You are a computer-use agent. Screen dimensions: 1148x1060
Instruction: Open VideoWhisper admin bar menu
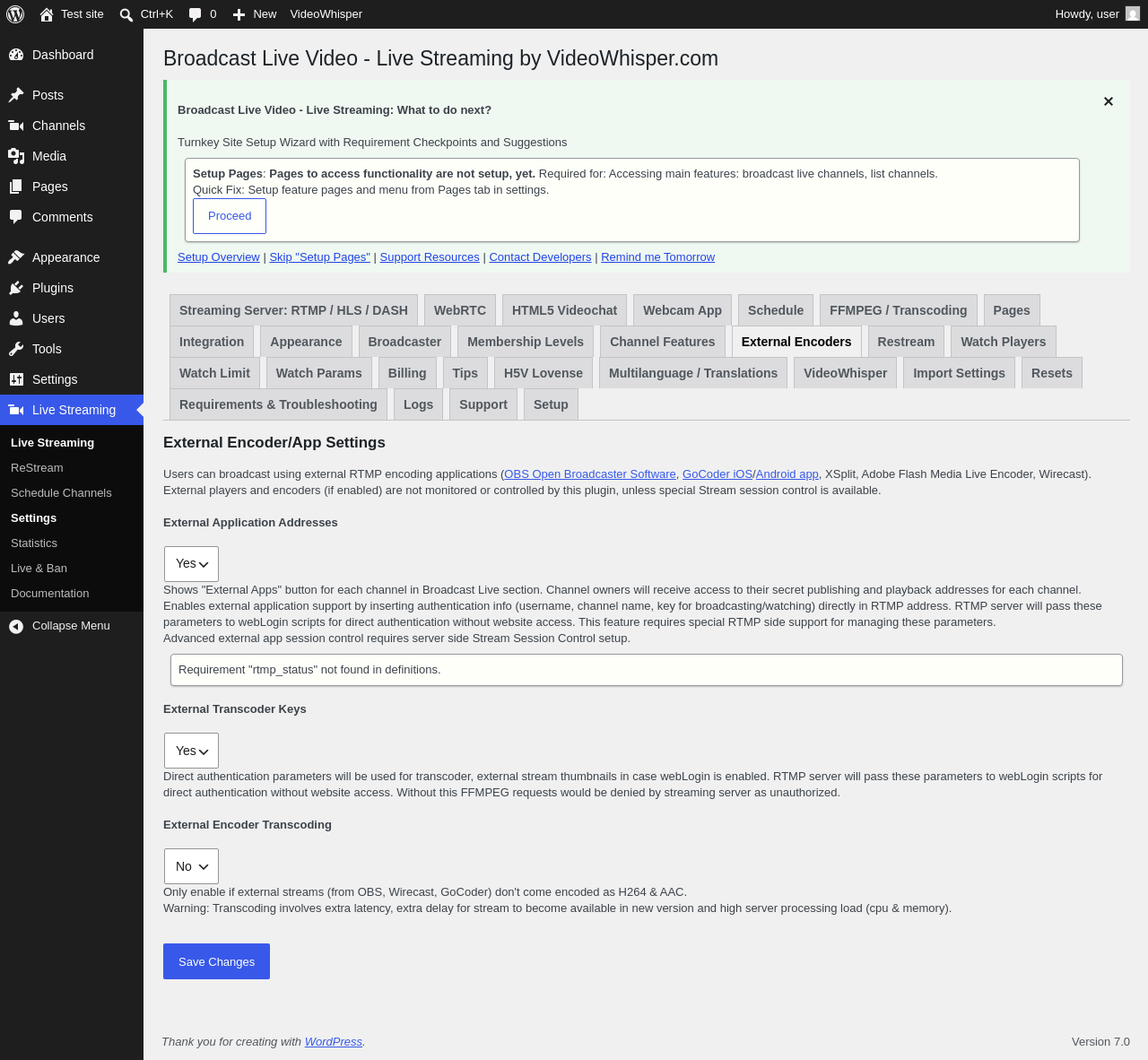(326, 14)
